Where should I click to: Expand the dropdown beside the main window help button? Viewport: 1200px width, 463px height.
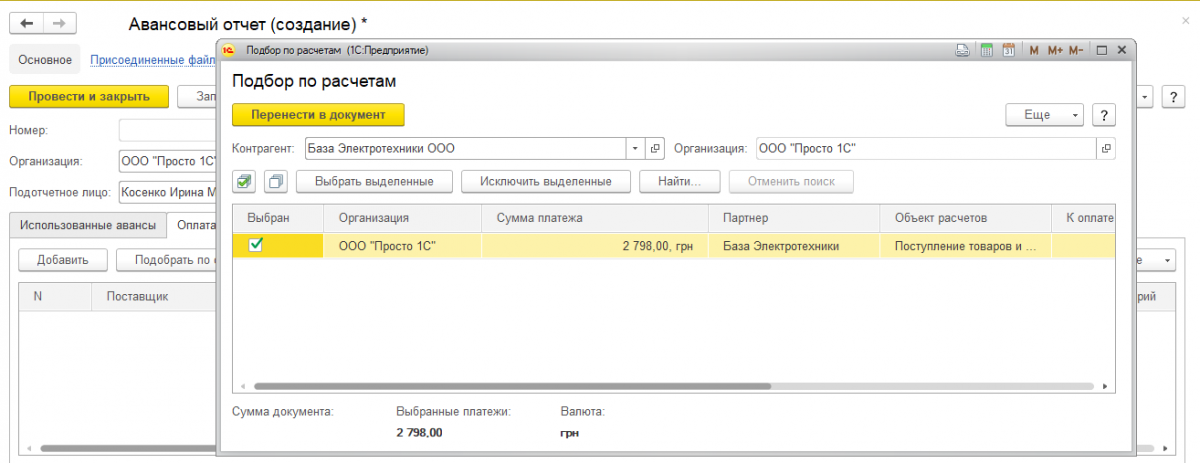pyautogui.click(x=1145, y=97)
